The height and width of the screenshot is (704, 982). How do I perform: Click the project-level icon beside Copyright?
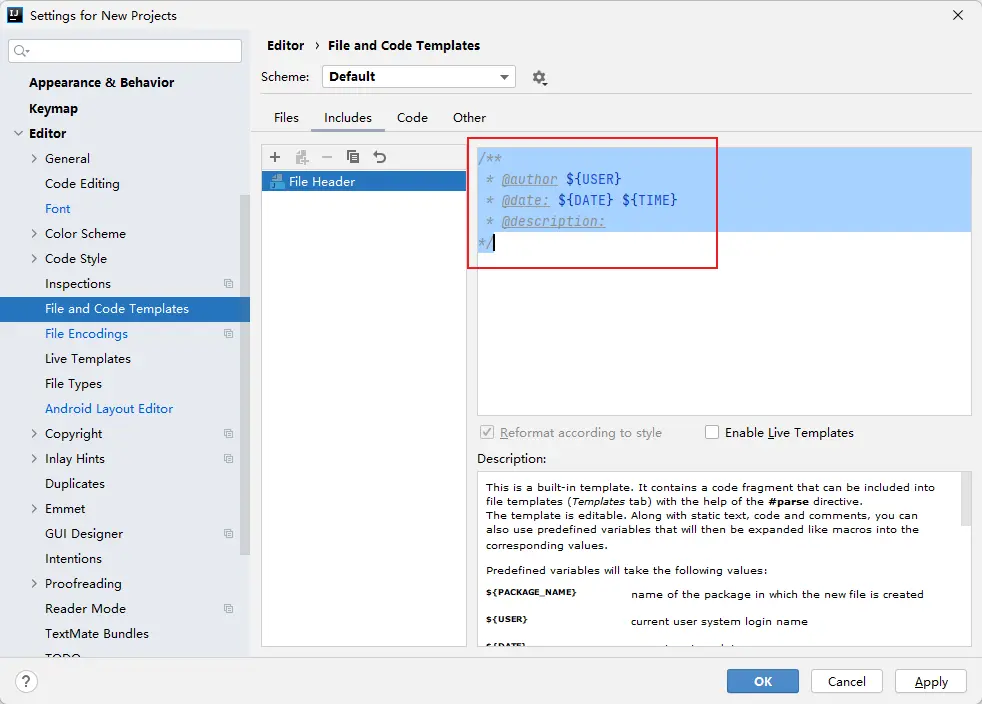[228, 434]
